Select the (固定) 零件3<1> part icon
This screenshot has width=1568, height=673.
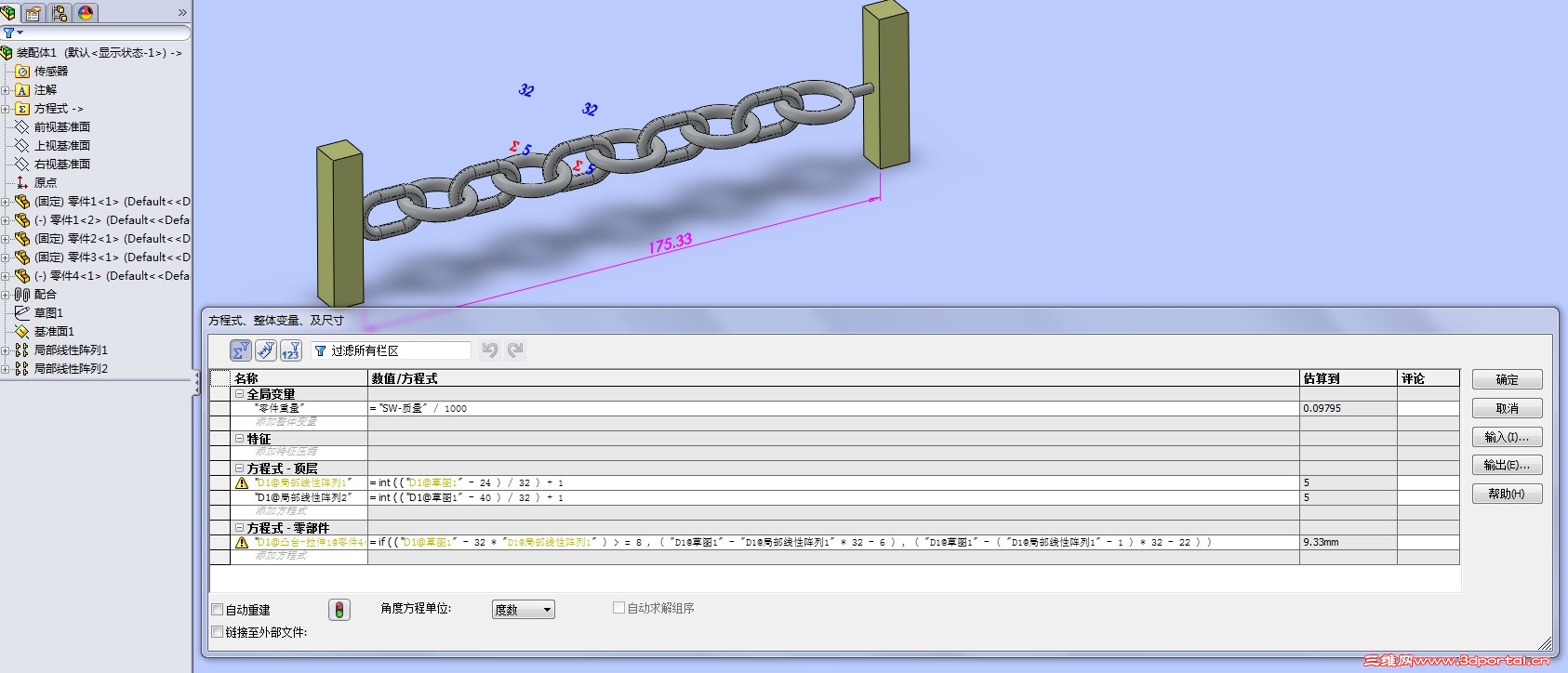23,257
